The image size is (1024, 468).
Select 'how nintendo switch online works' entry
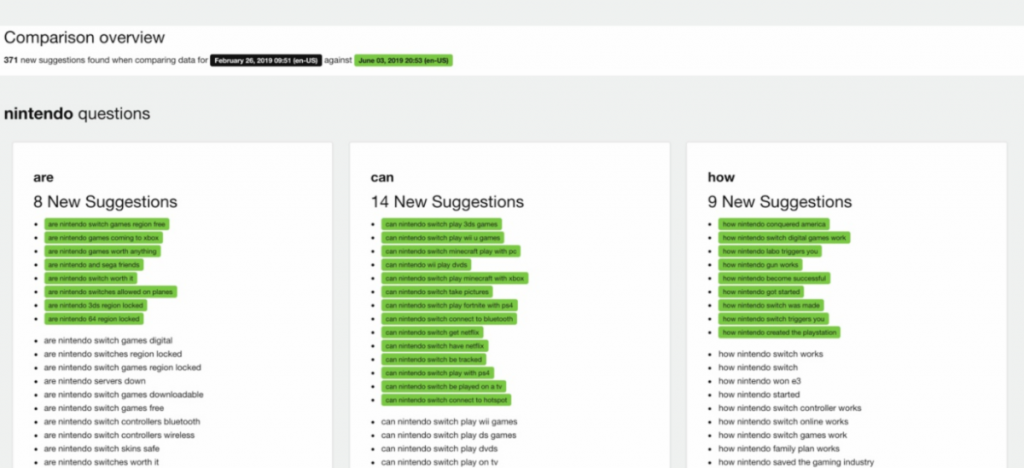(x=783, y=422)
